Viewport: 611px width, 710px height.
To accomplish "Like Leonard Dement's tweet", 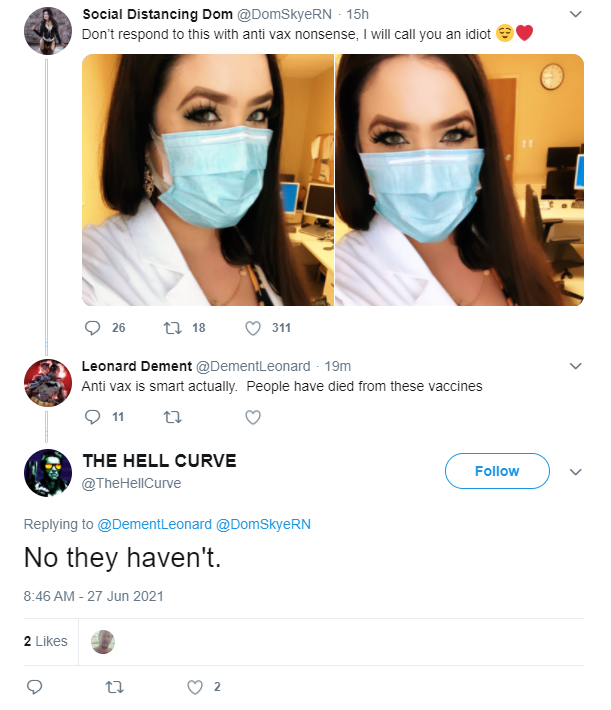I will coord(253,417).
